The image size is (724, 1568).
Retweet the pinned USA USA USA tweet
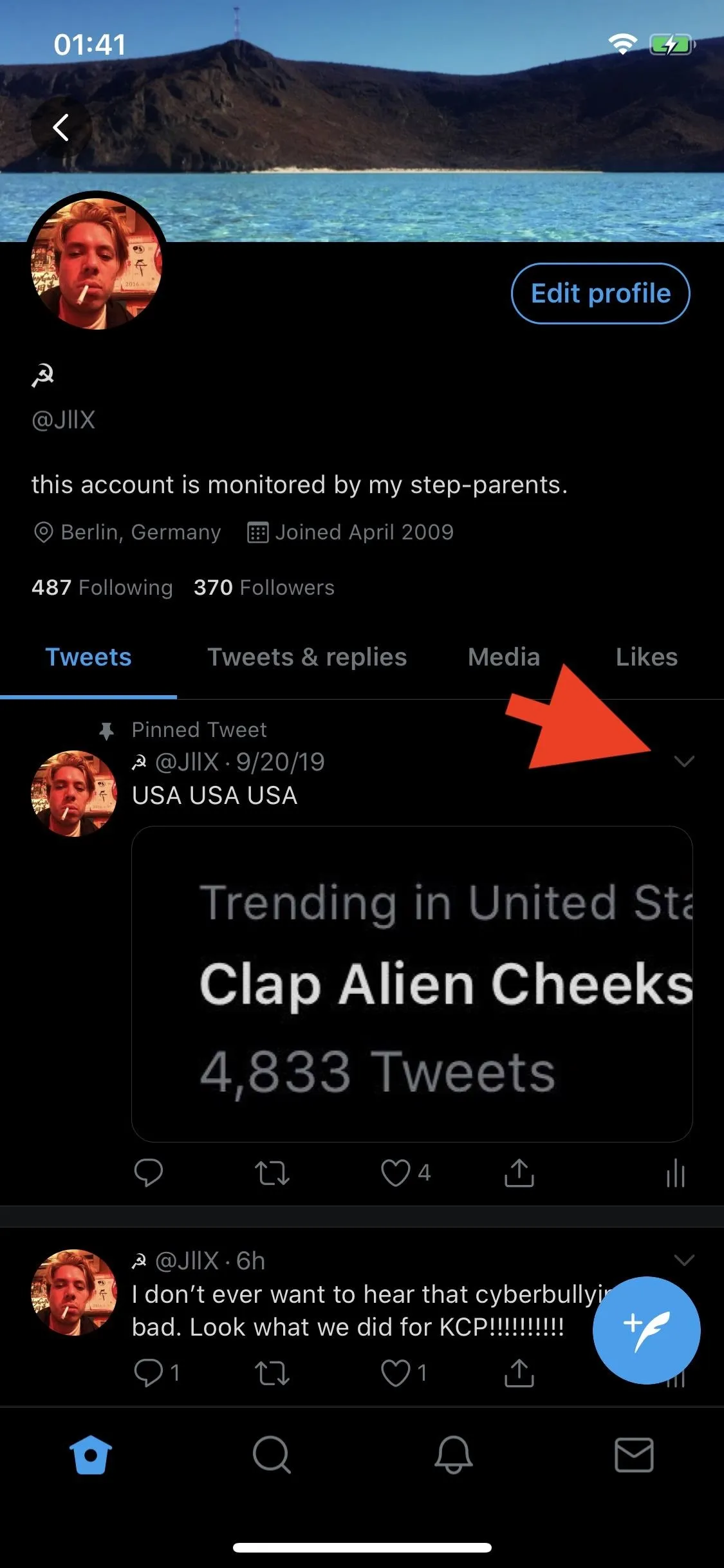click(x=272, y=1173)
